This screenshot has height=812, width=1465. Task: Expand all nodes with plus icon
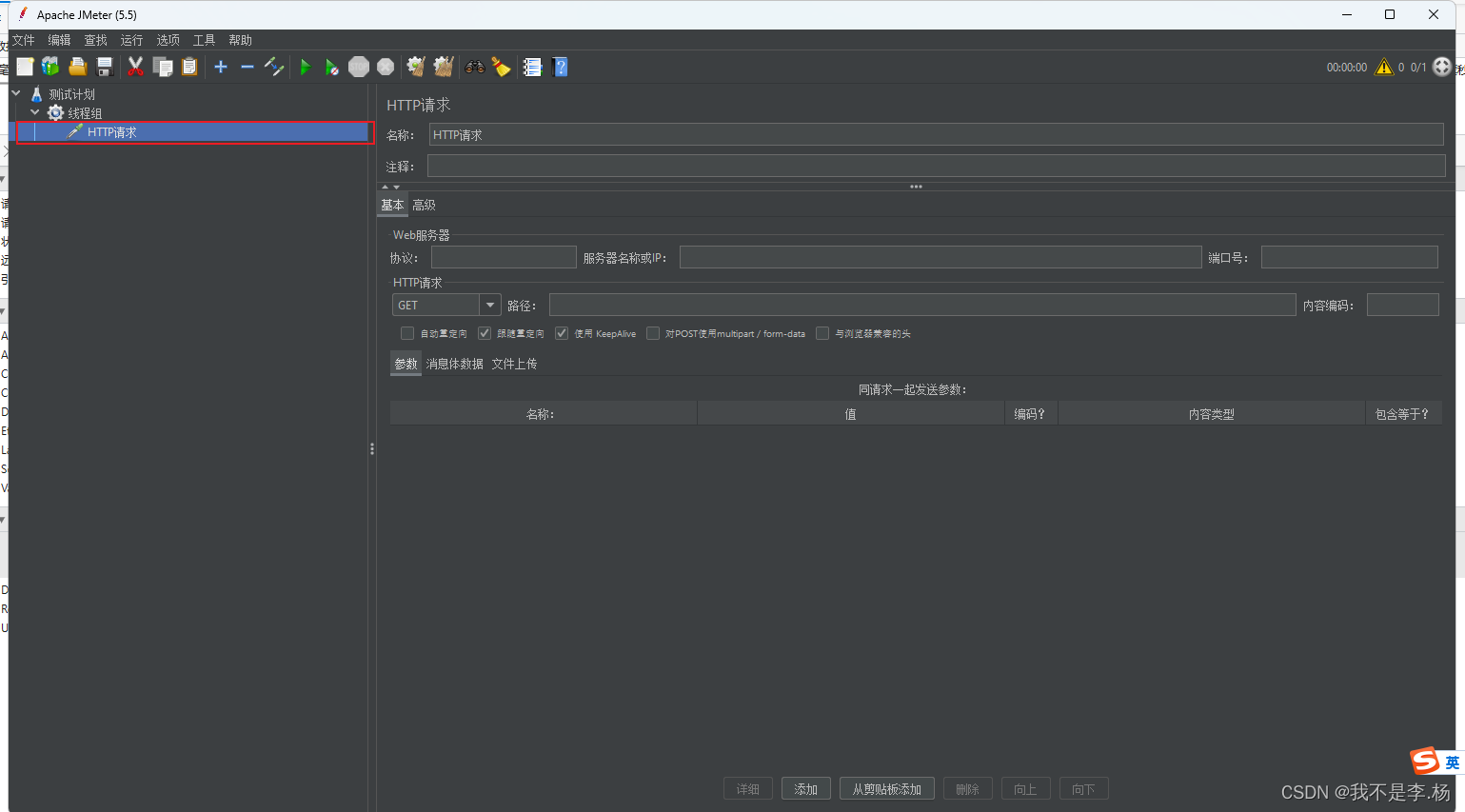point(221,67)
